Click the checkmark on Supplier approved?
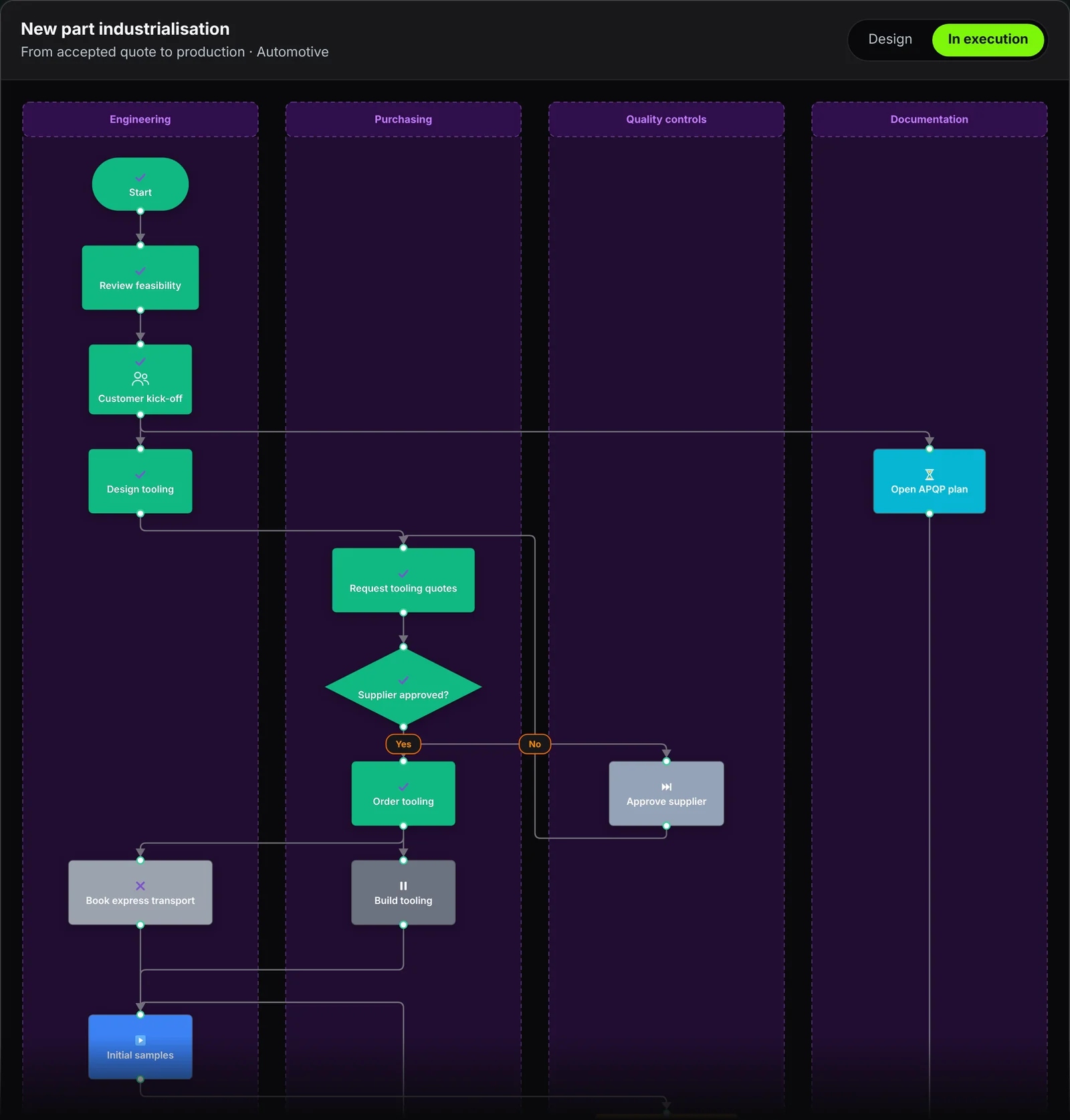The height and width of the screenshot is (1120, 1070). (403, 680)
